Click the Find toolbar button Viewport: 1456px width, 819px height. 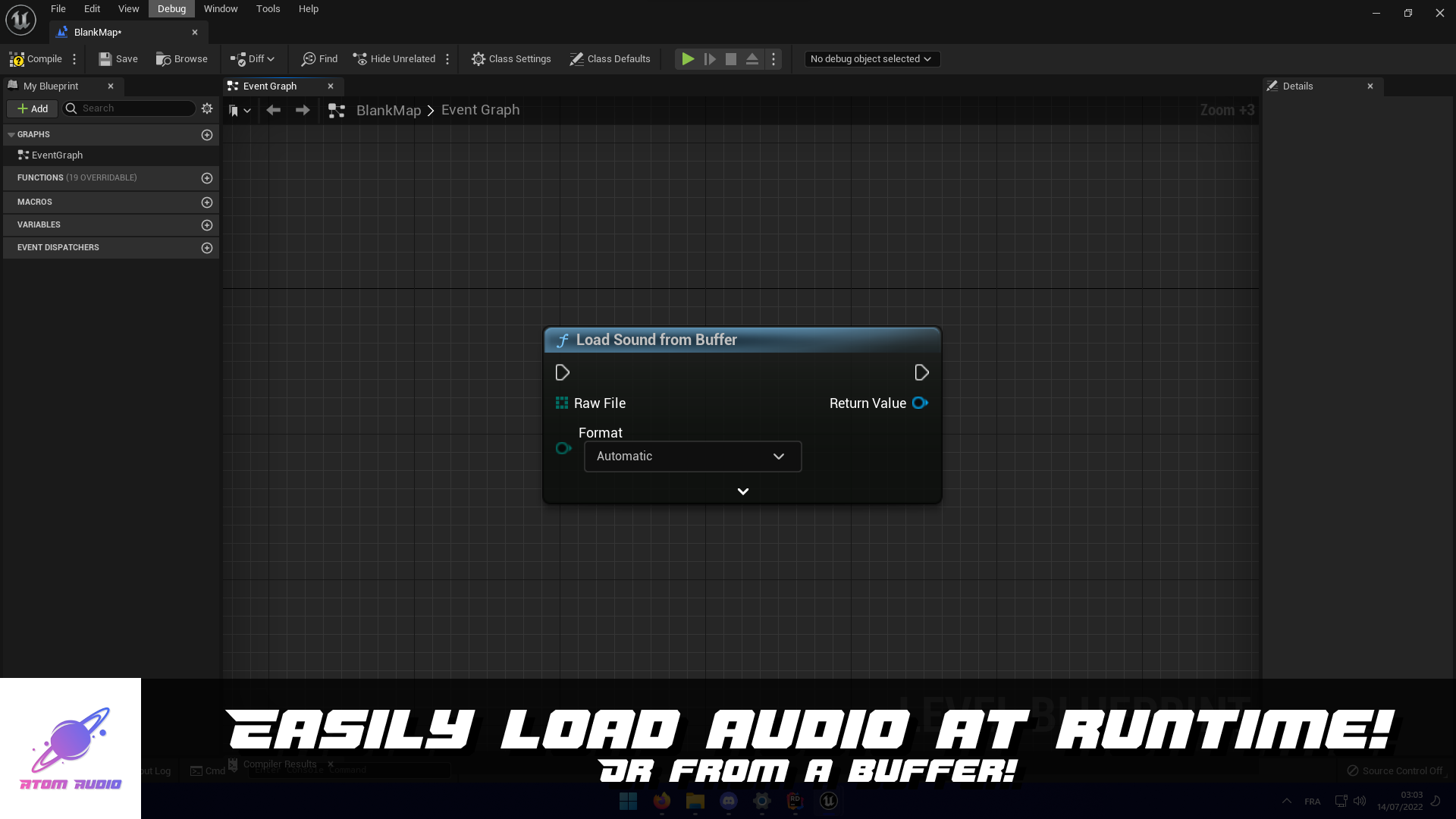[319, 59]
